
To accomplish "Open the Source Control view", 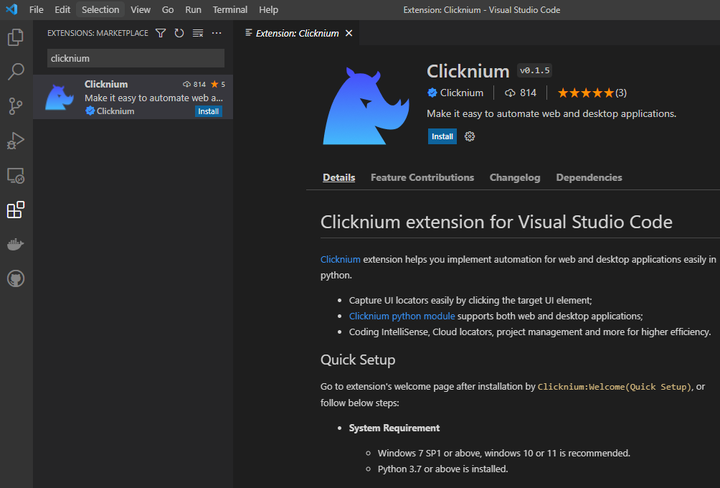I will pyautogui.click(x=15, y=106).
